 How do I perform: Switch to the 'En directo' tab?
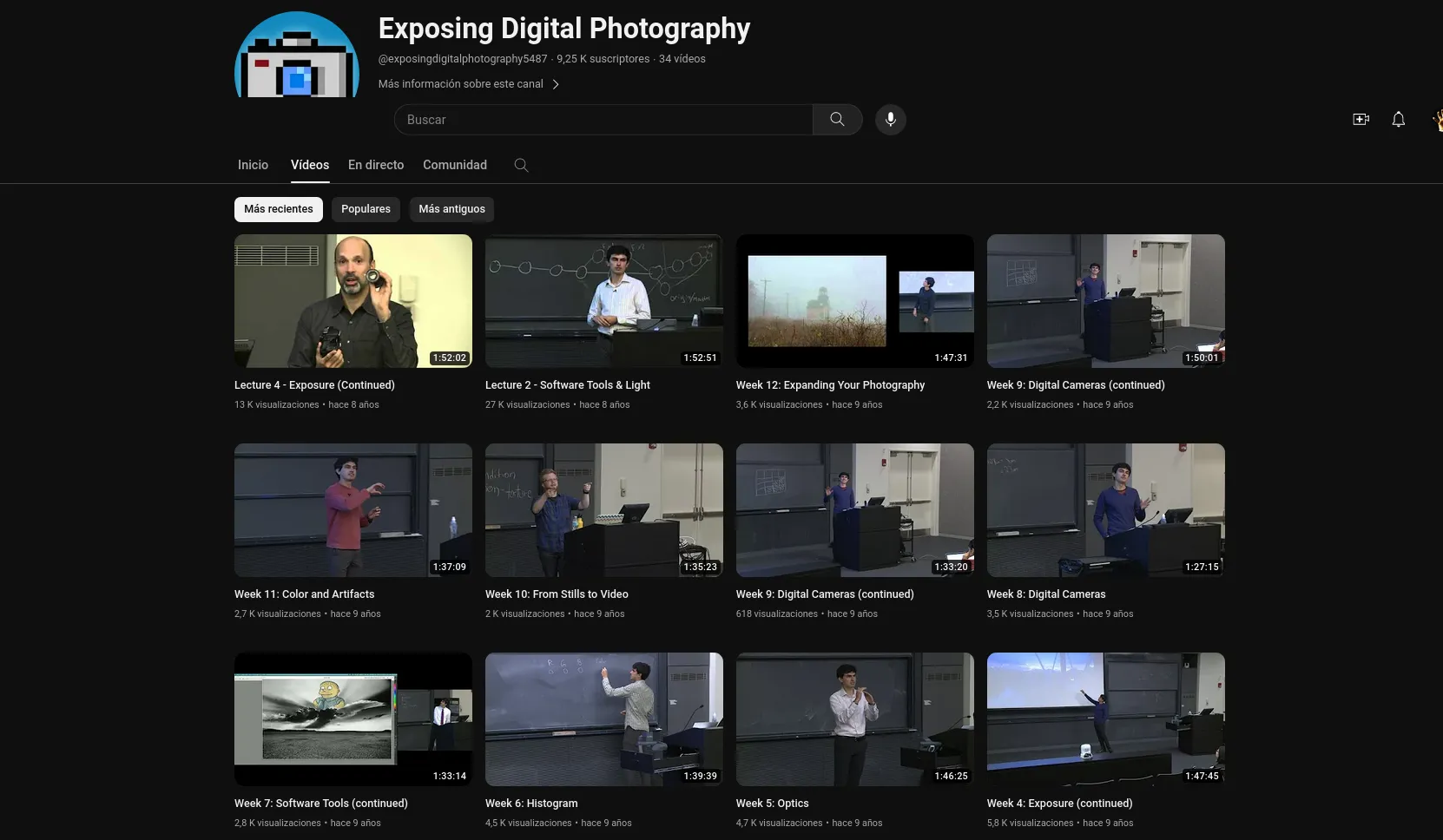tap(375, 165)
